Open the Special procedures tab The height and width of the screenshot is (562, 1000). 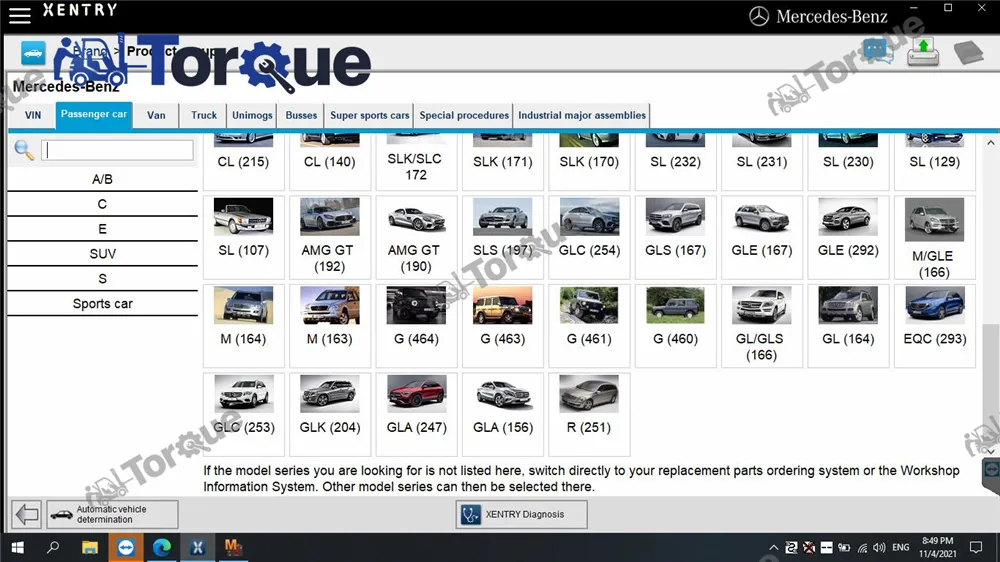pos(464,115)
